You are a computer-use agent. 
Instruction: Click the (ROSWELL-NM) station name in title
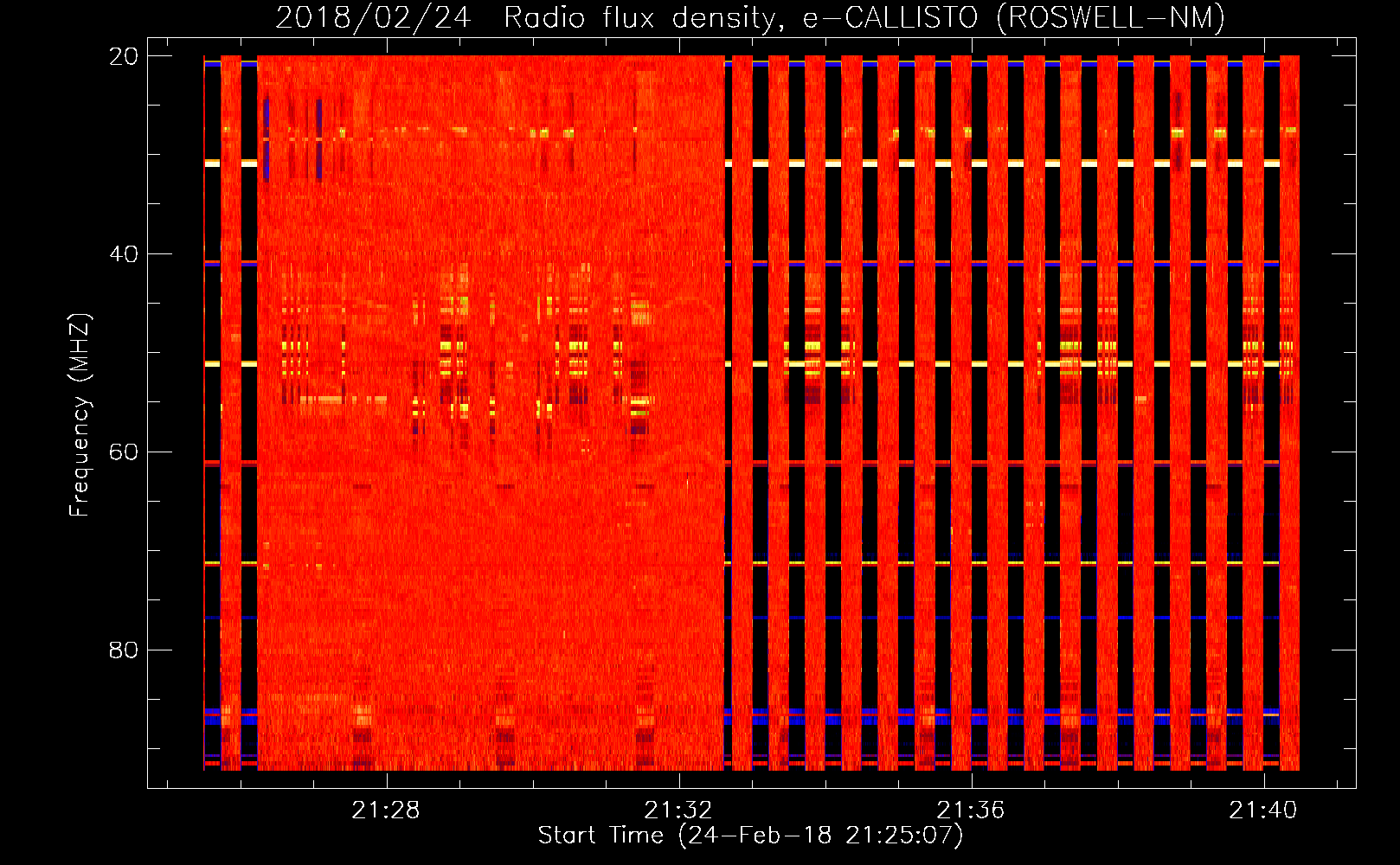(1111, 17)
